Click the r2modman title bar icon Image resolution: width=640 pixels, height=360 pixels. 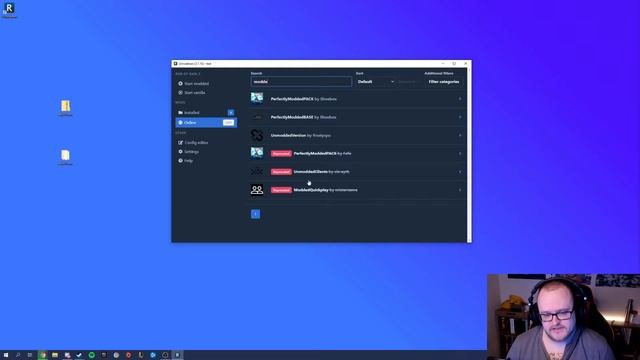click(x=176, y=64)
